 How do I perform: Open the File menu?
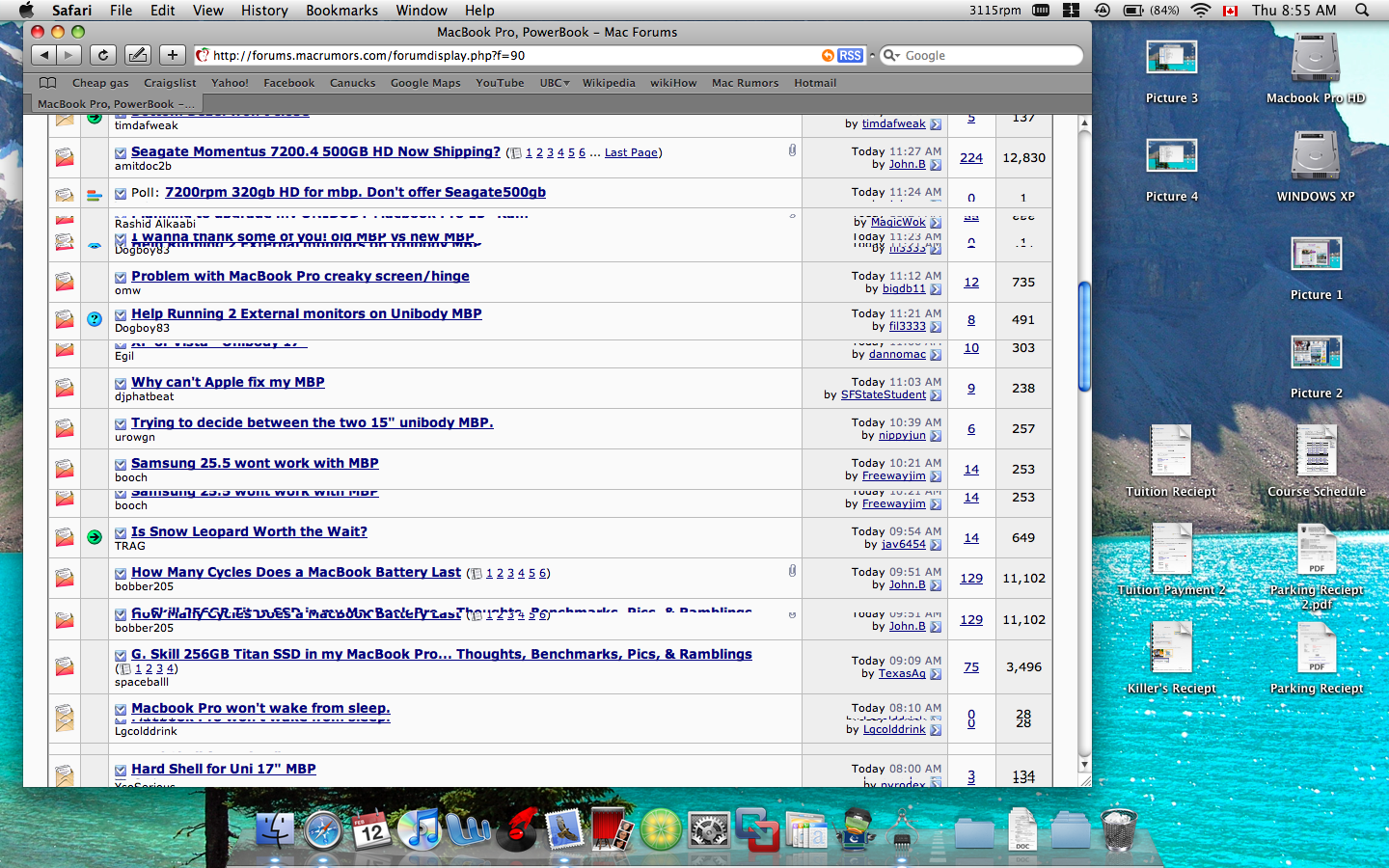coord(121,10)
